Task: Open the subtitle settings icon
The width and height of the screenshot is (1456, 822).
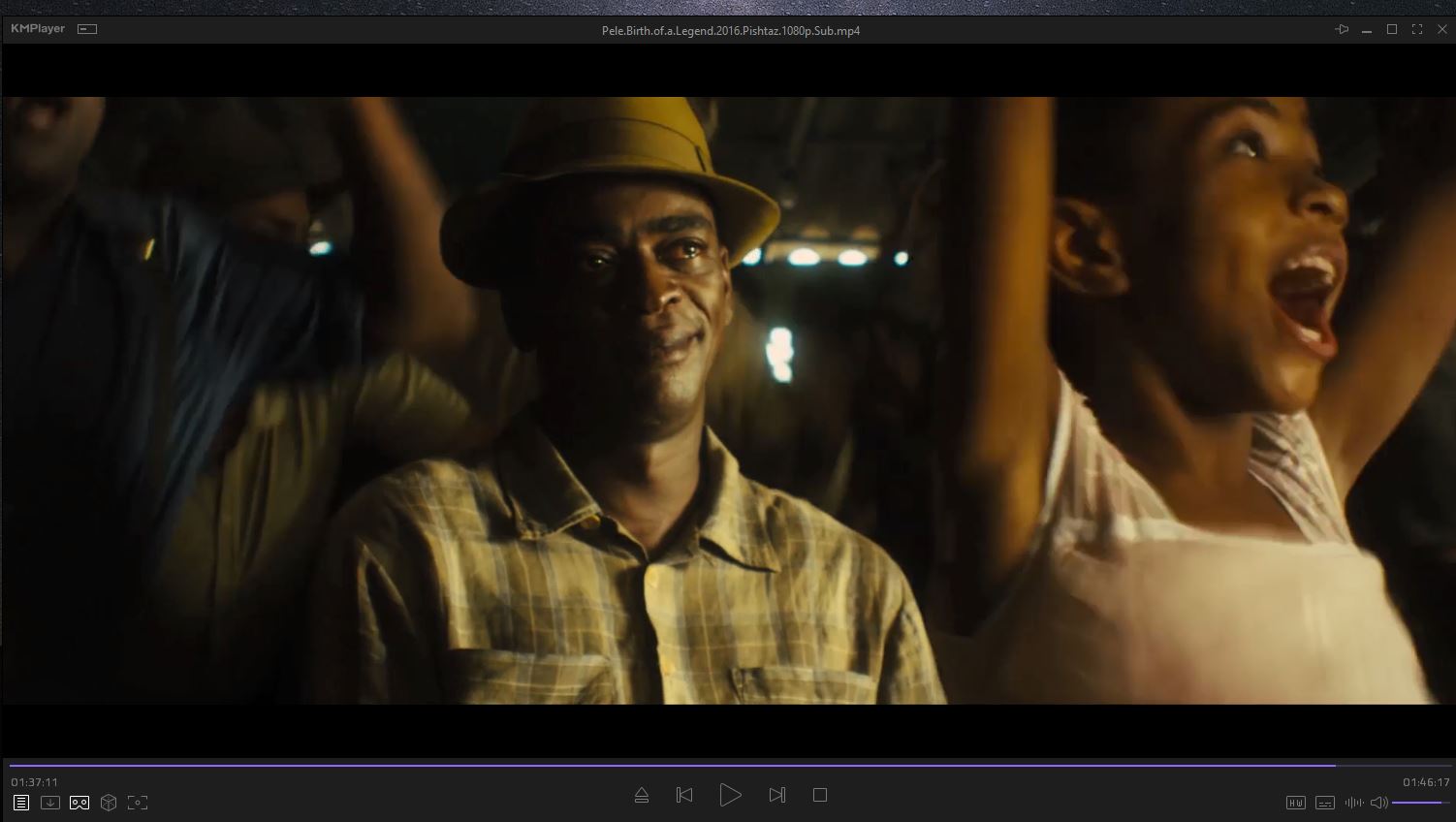Action: [1325, 803]
